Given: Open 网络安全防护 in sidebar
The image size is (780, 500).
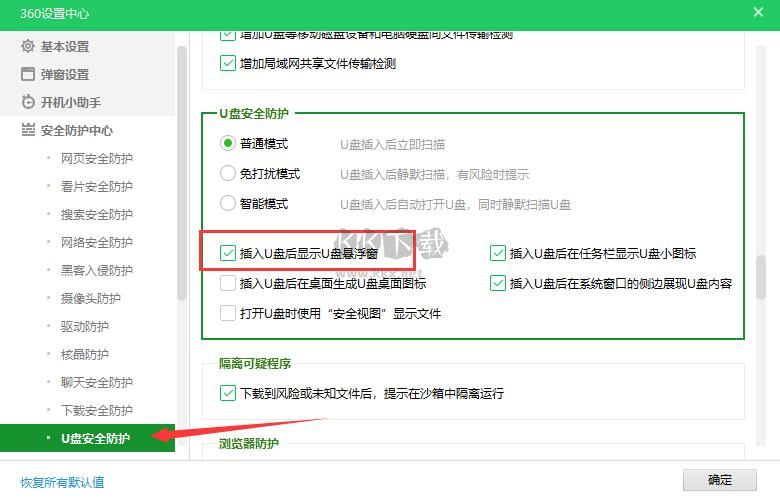Looking at the screenshot, I should coord(97,242).
